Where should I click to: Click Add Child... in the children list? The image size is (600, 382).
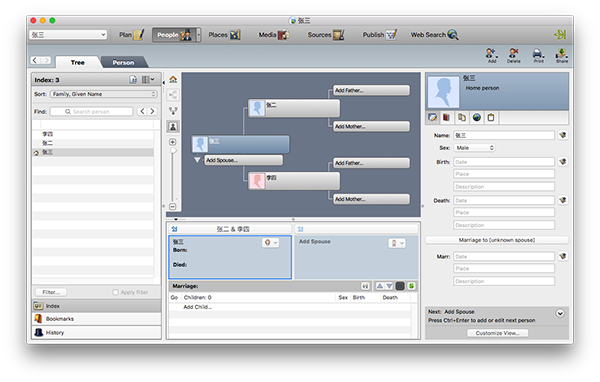coord(197,307)
